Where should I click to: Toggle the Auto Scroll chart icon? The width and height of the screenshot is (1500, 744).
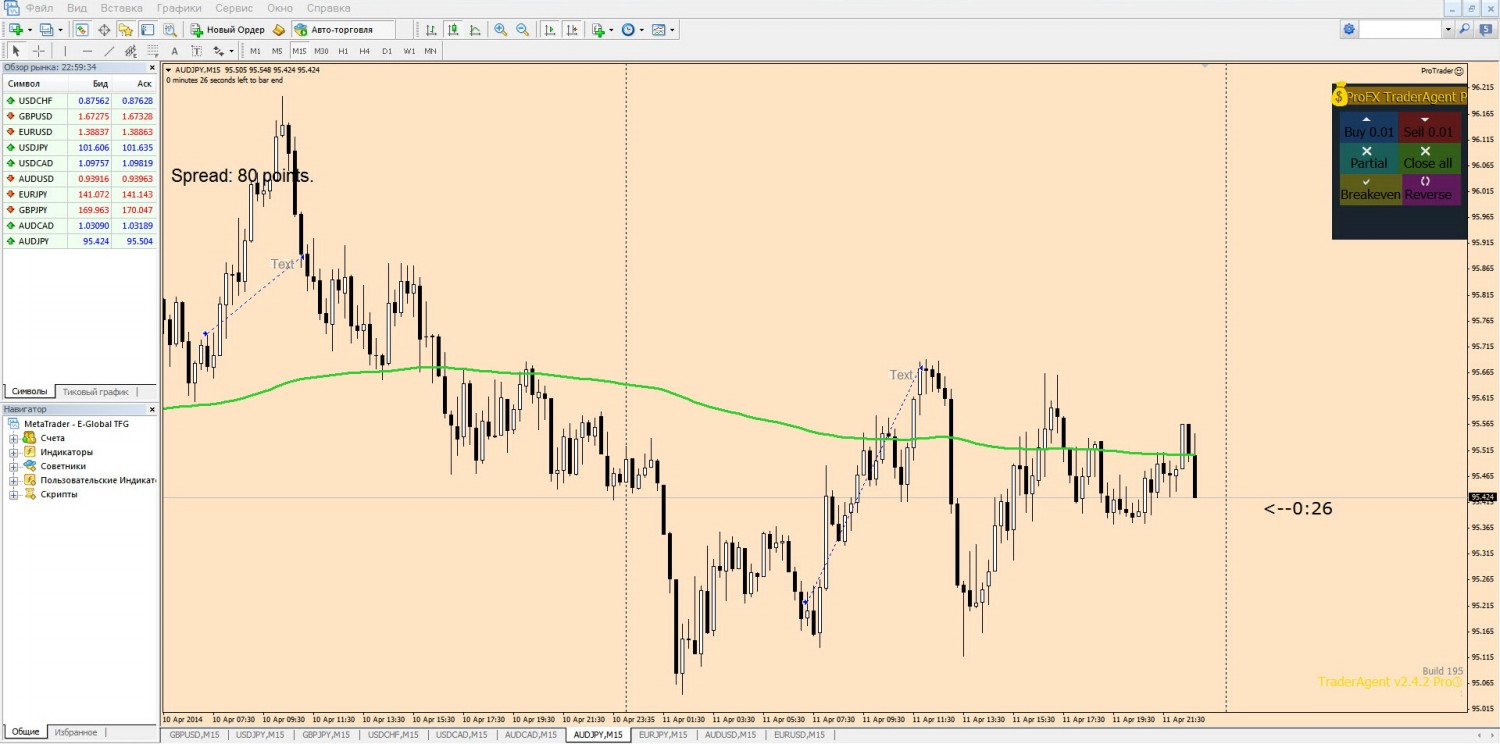tap(549, 30)
